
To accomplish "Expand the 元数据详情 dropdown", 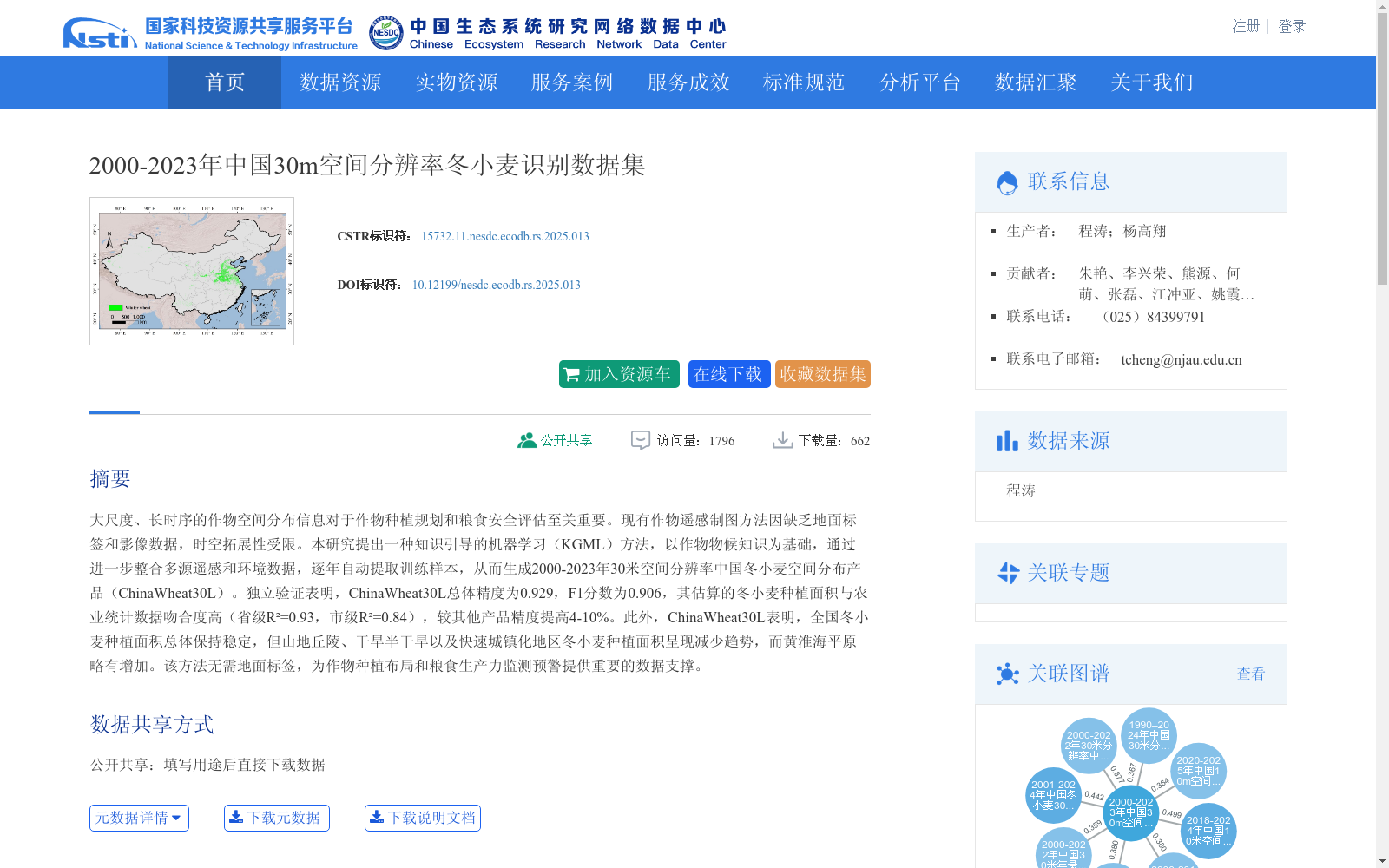I will click(x=139, y=818).
